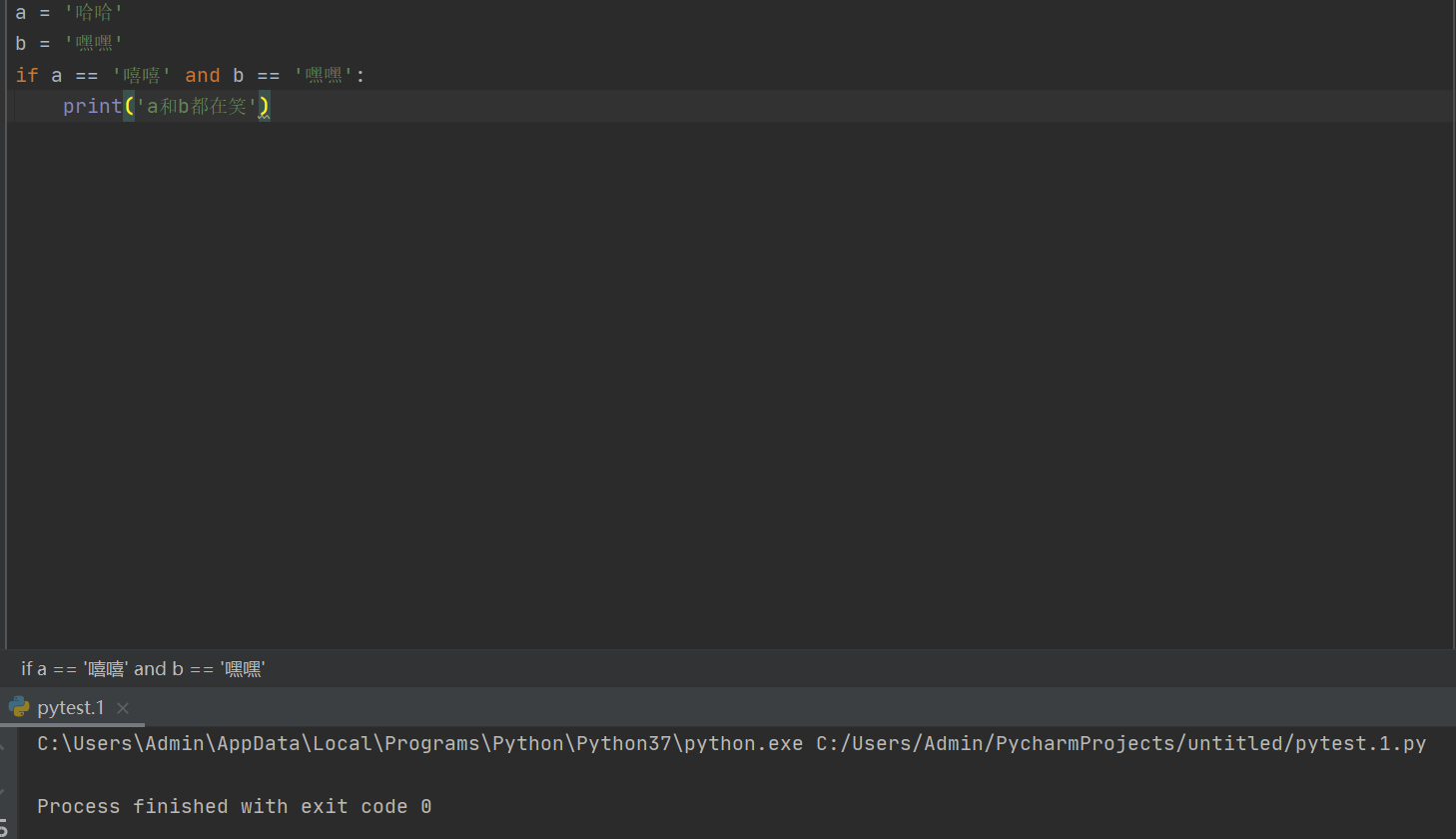This screenshot has width=1456, height=839.
Task: Click the python.exe path in console output
Action: click(420, 743)
